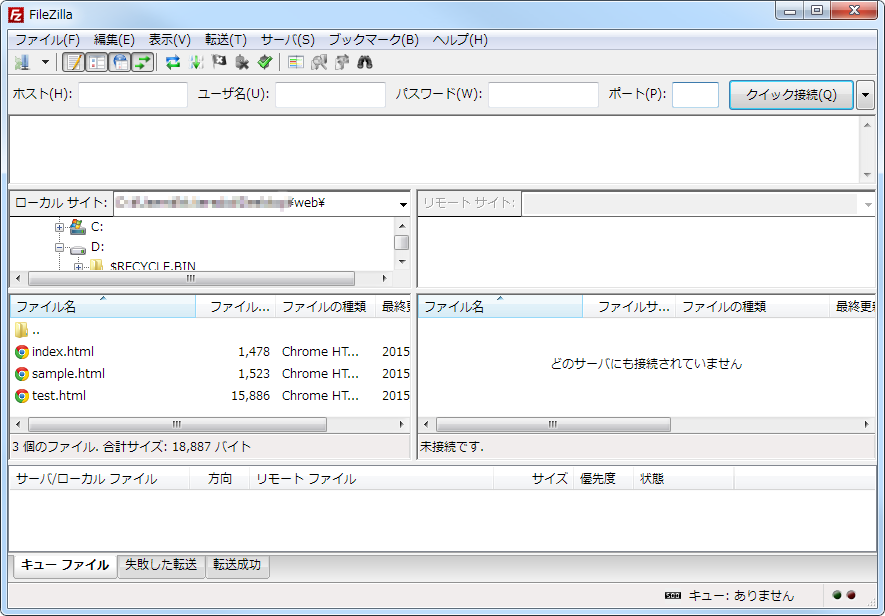The width and height of the screenshot is (885, 616).
Task: Expand the C: drive node
Action: click(x=59, y=227)
